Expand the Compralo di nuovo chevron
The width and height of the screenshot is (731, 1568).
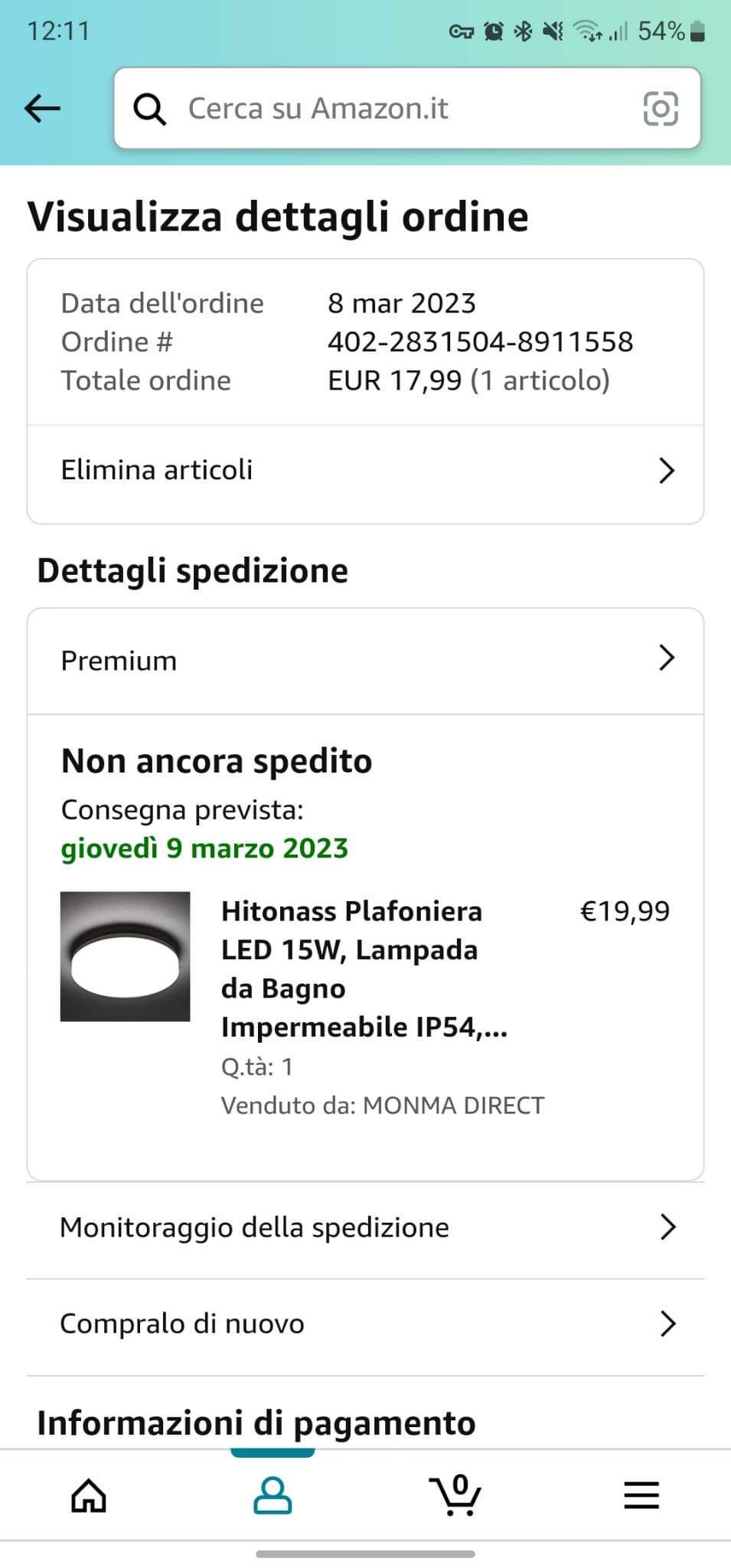(667, 1324)
